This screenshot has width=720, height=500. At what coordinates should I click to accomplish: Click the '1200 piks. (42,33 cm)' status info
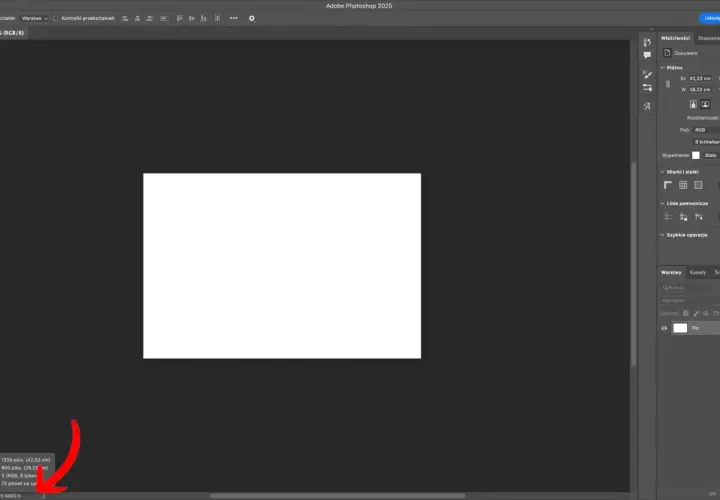click(x=26, y=460)
